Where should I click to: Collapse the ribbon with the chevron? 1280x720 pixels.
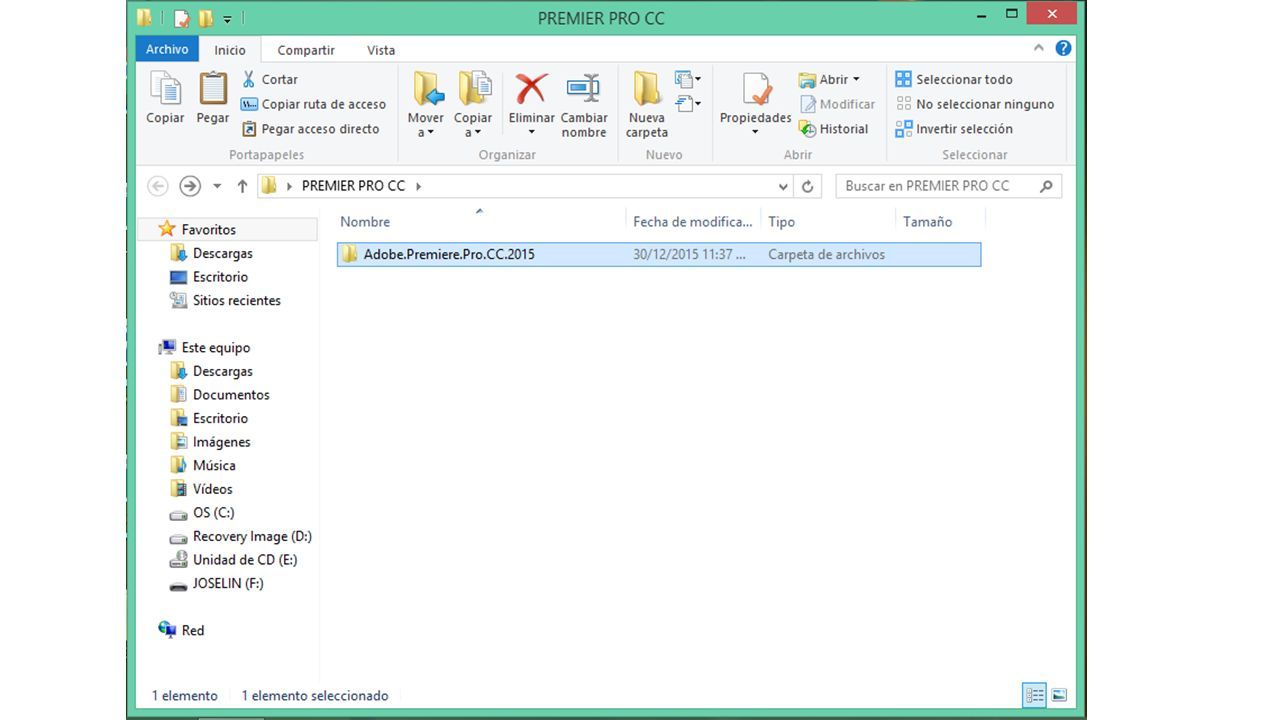1038,48
